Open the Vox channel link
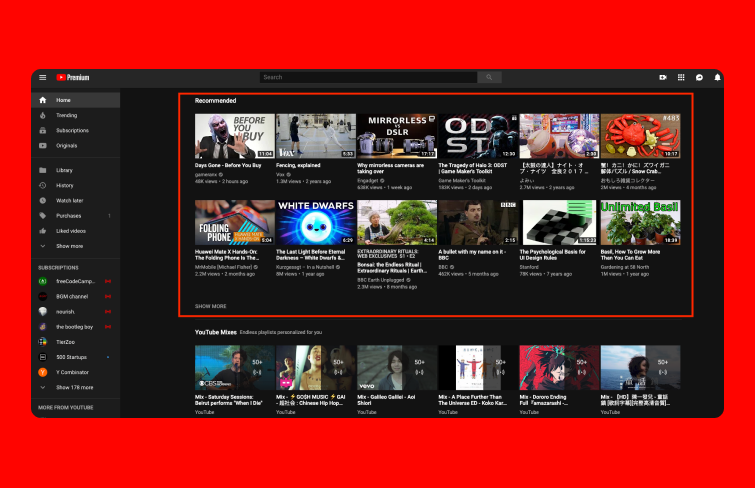Image resolution: width=755 pixels, height=488 pixels. coord(280,174)
